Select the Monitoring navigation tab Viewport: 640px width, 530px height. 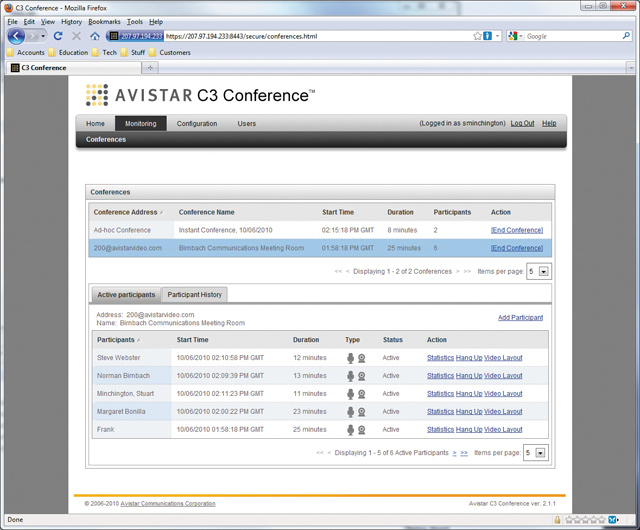point(140,124)
